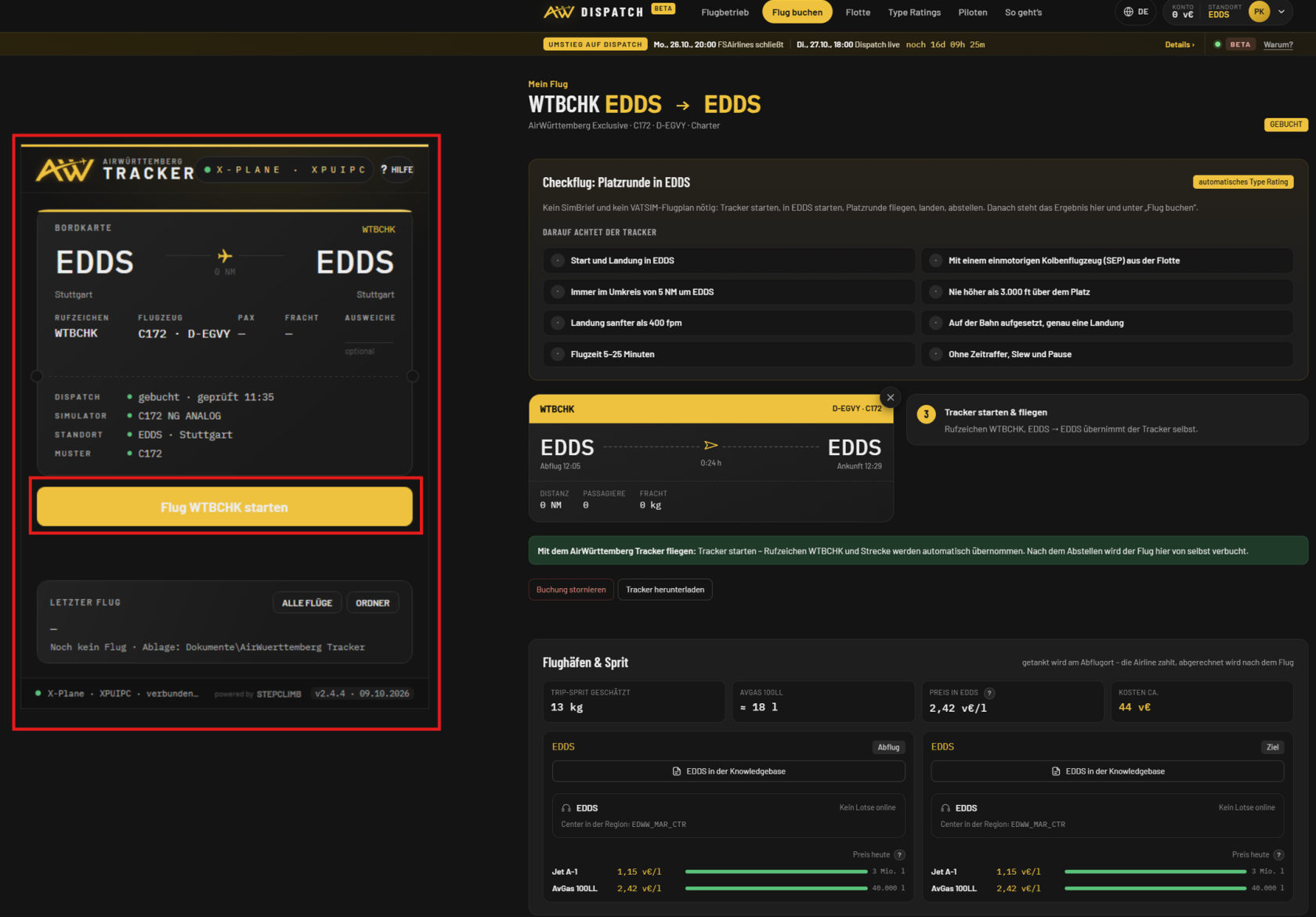
Task: Click the help icon next to Preis in EDDS
Action: pyautogui.click(x=989, y=693)
